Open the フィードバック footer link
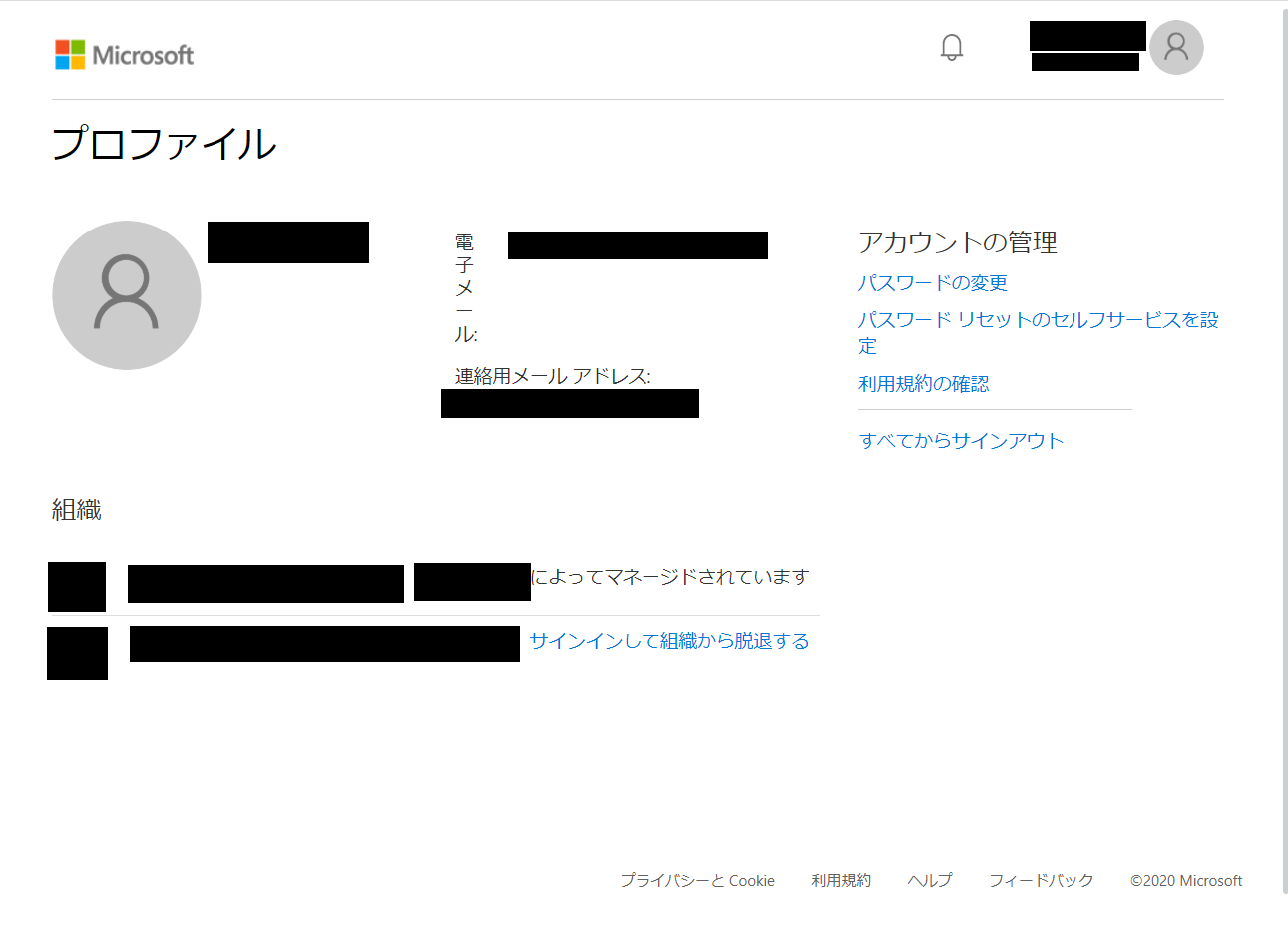Image resolution: width=1288 pixels, height=926 pixels. [1042, 880]
